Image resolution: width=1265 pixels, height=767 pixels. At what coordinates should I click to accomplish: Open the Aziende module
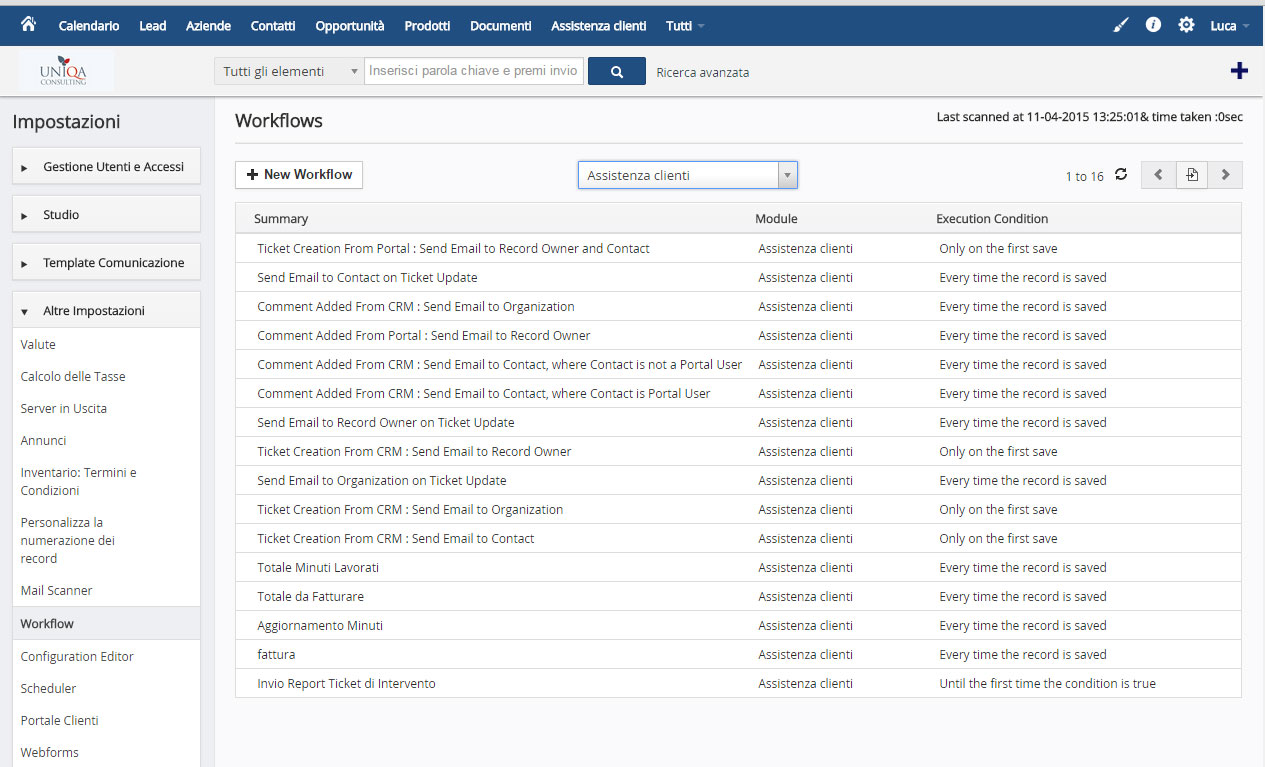(x=208, y=26)
